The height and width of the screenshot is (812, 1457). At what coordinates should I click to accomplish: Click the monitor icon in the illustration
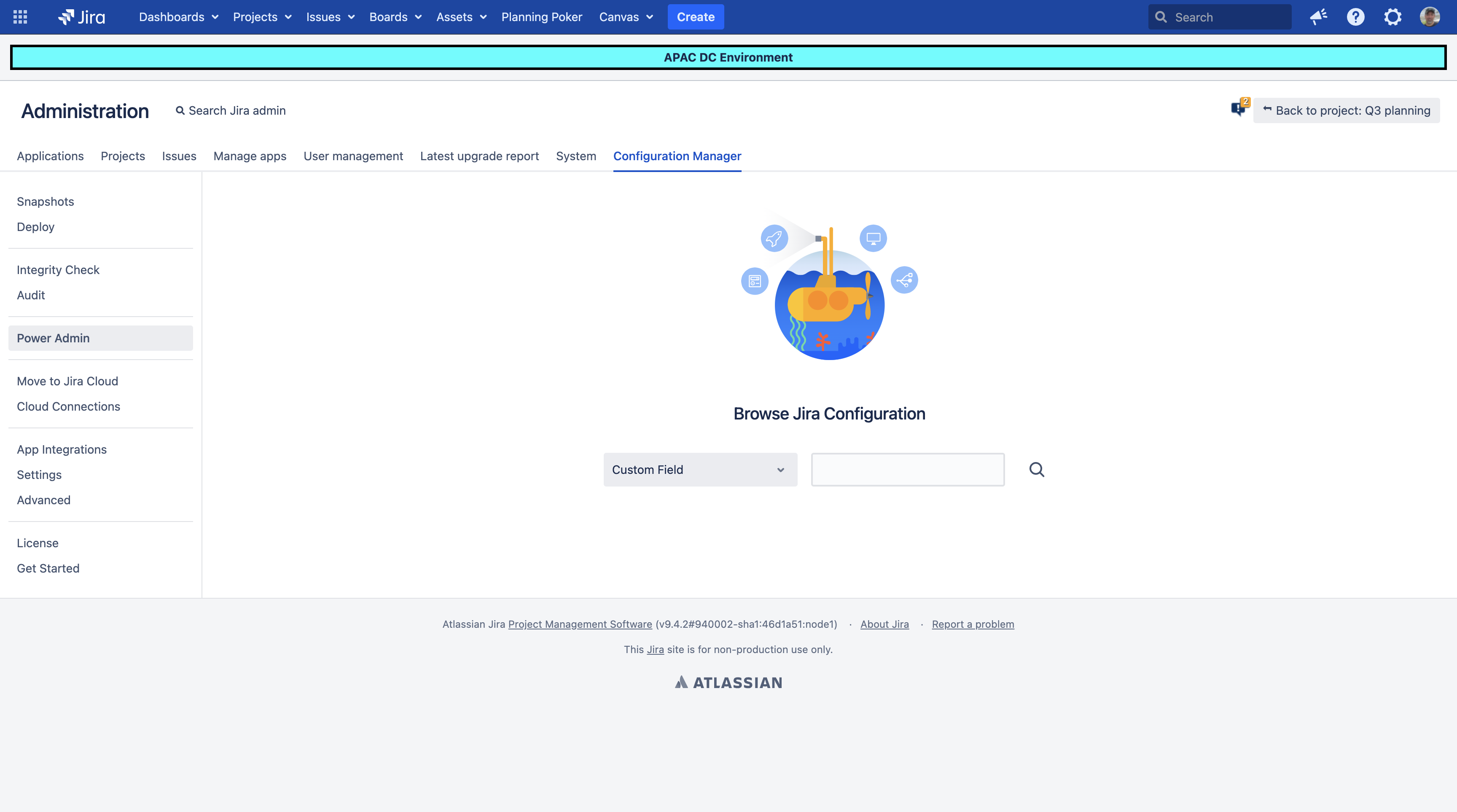point(873,238)
